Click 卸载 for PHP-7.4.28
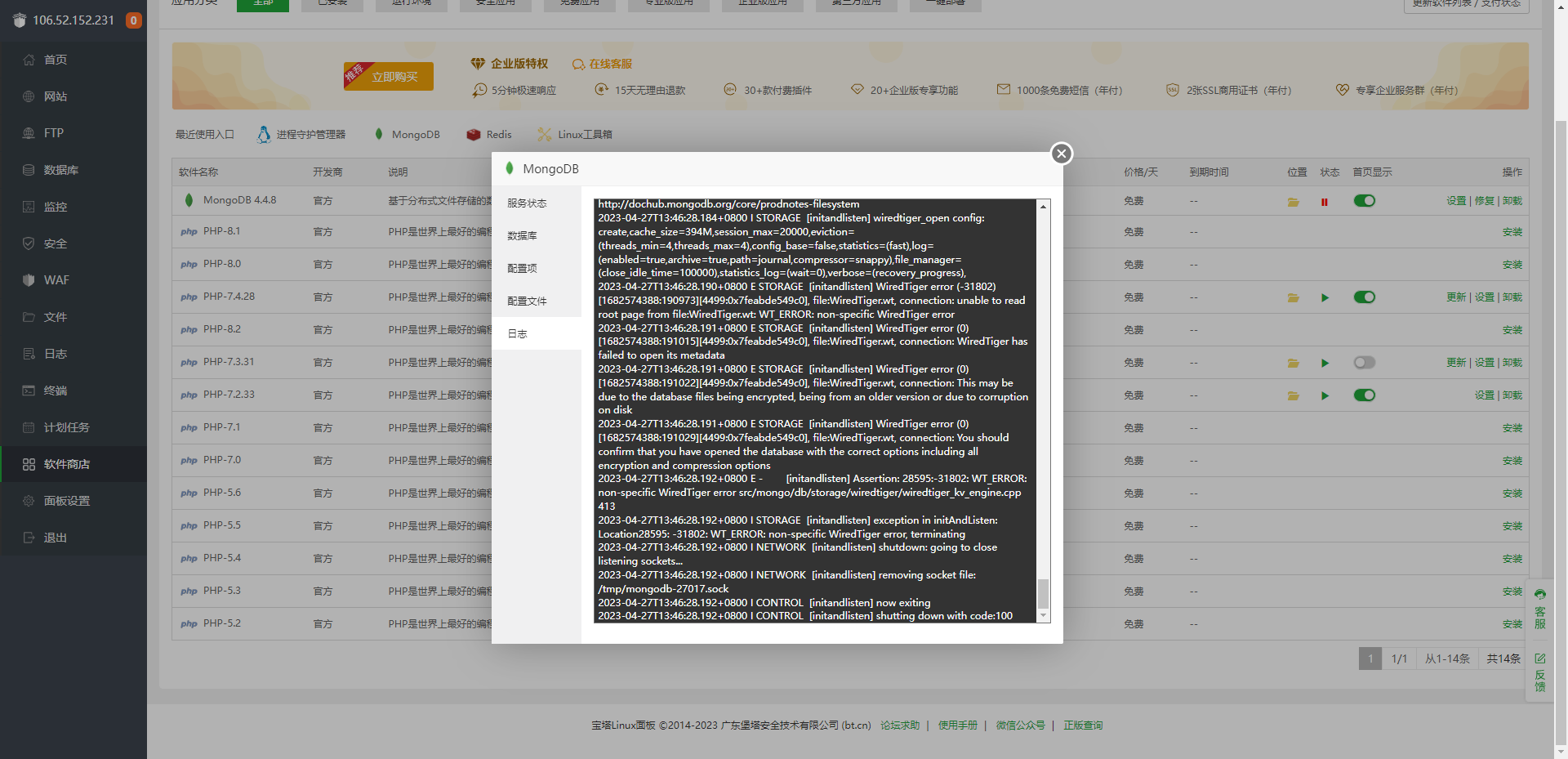The width and height of the screenshot is (1568, 759). (x=1512, y=297)
